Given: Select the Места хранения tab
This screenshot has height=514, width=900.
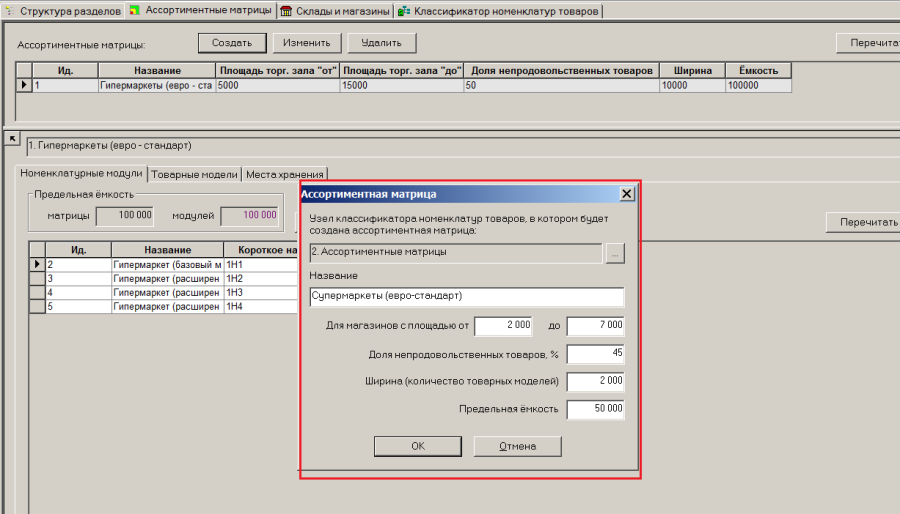Looking at the screenshot, I should 285,174.
